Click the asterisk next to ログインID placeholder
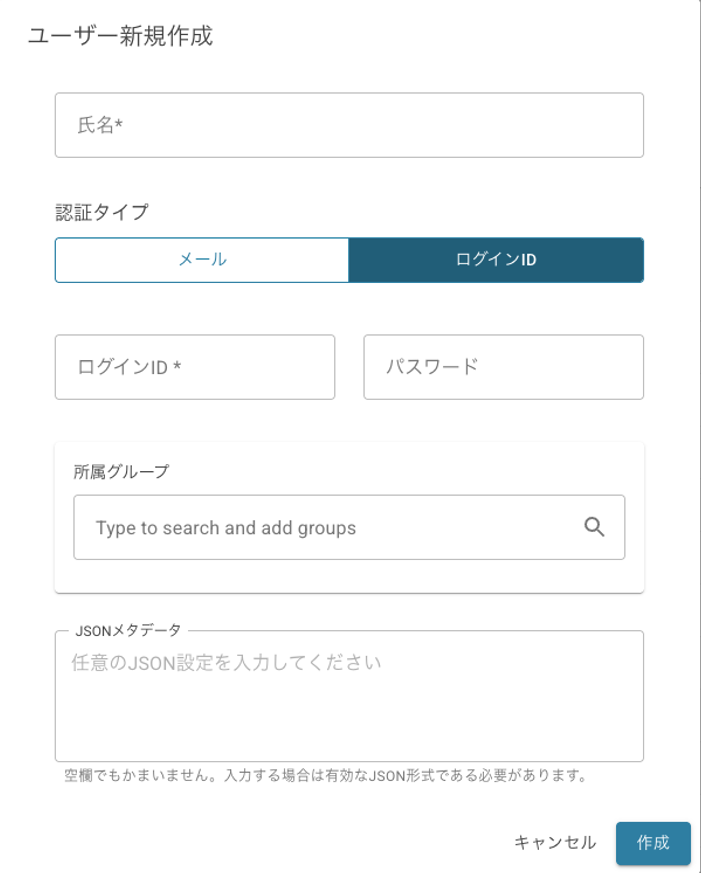Screen dimensions: 701x873 [x=177, y=367]
